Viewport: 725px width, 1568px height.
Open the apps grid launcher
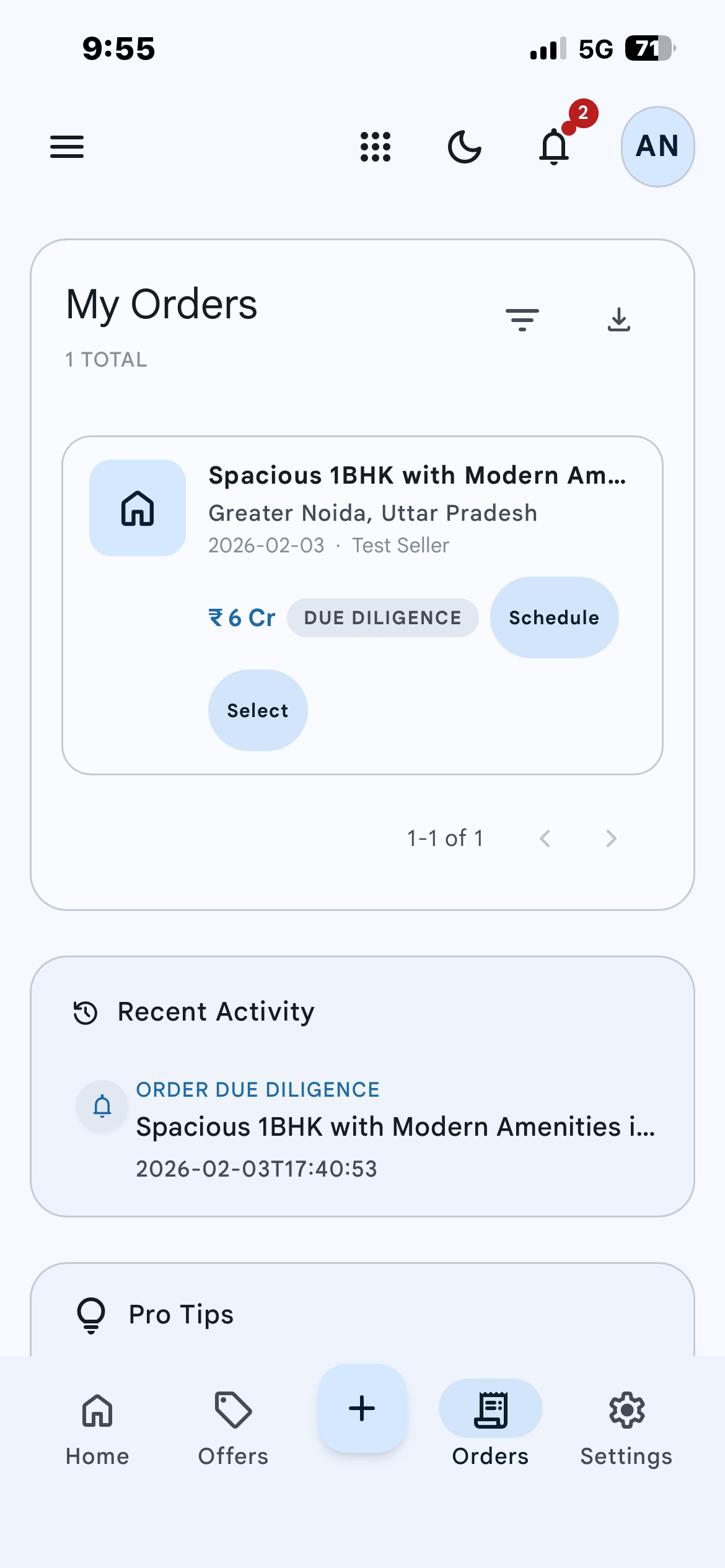[x=376, y=147]
